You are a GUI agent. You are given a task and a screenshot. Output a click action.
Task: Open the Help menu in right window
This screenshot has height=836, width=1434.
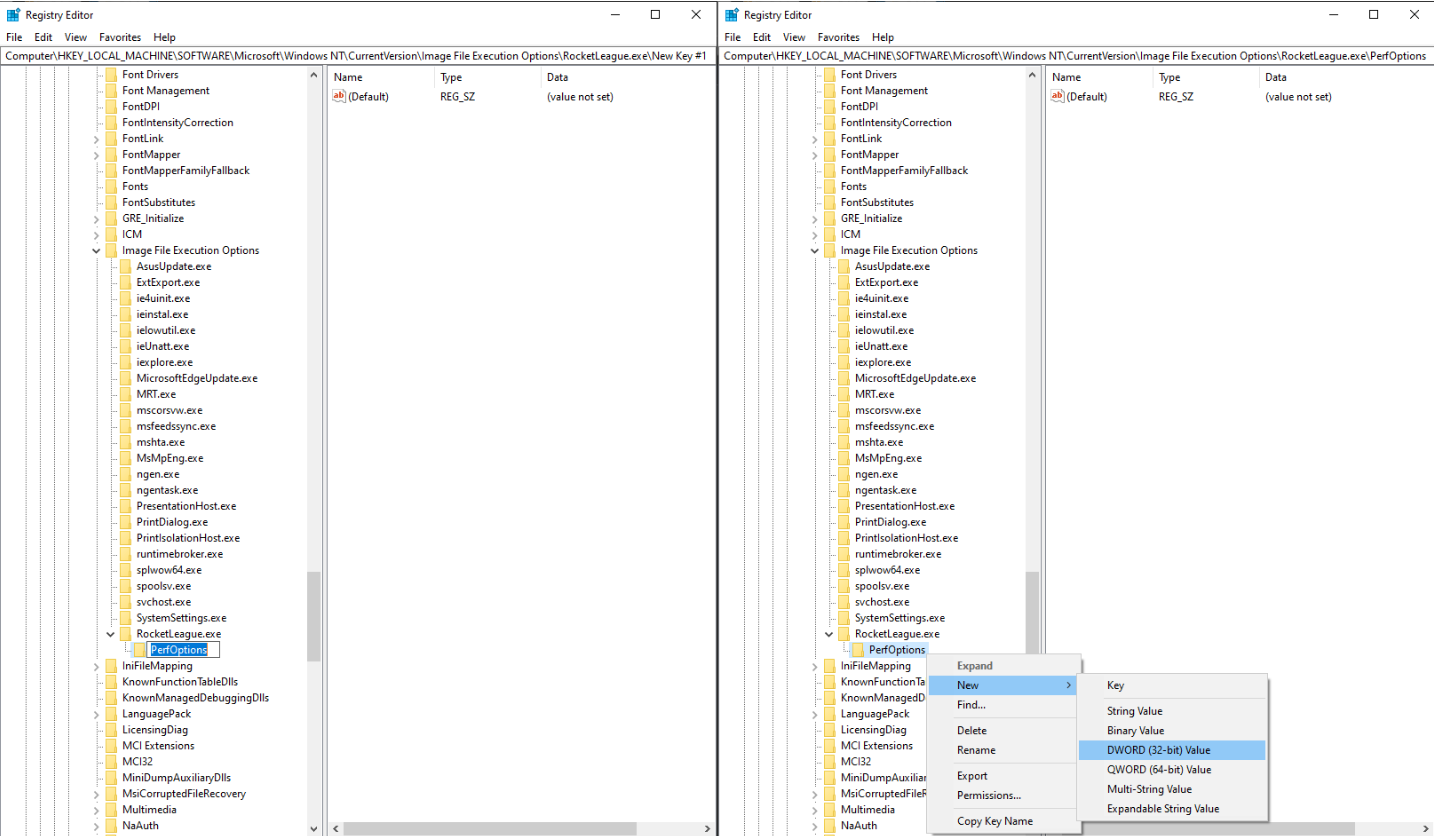pyautogui.click(x=882, y=37)
